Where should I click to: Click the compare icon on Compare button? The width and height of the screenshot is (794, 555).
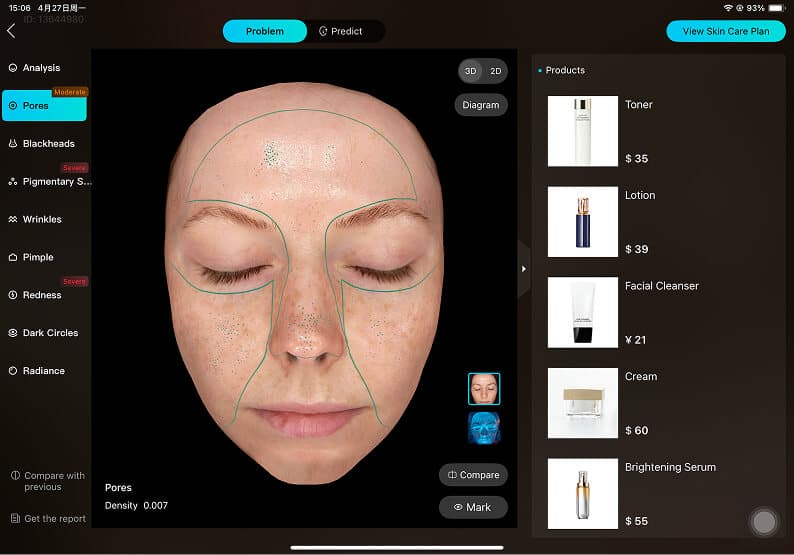tap(452, 474)
